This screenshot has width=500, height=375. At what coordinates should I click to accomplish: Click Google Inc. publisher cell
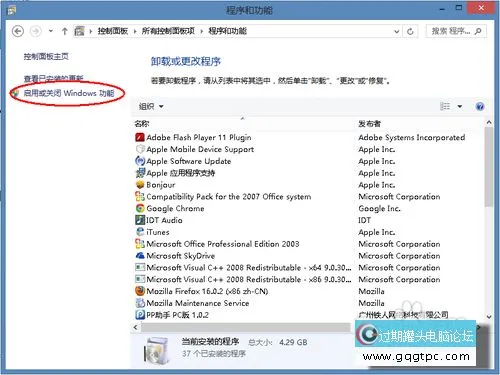[x=379, y=208]
